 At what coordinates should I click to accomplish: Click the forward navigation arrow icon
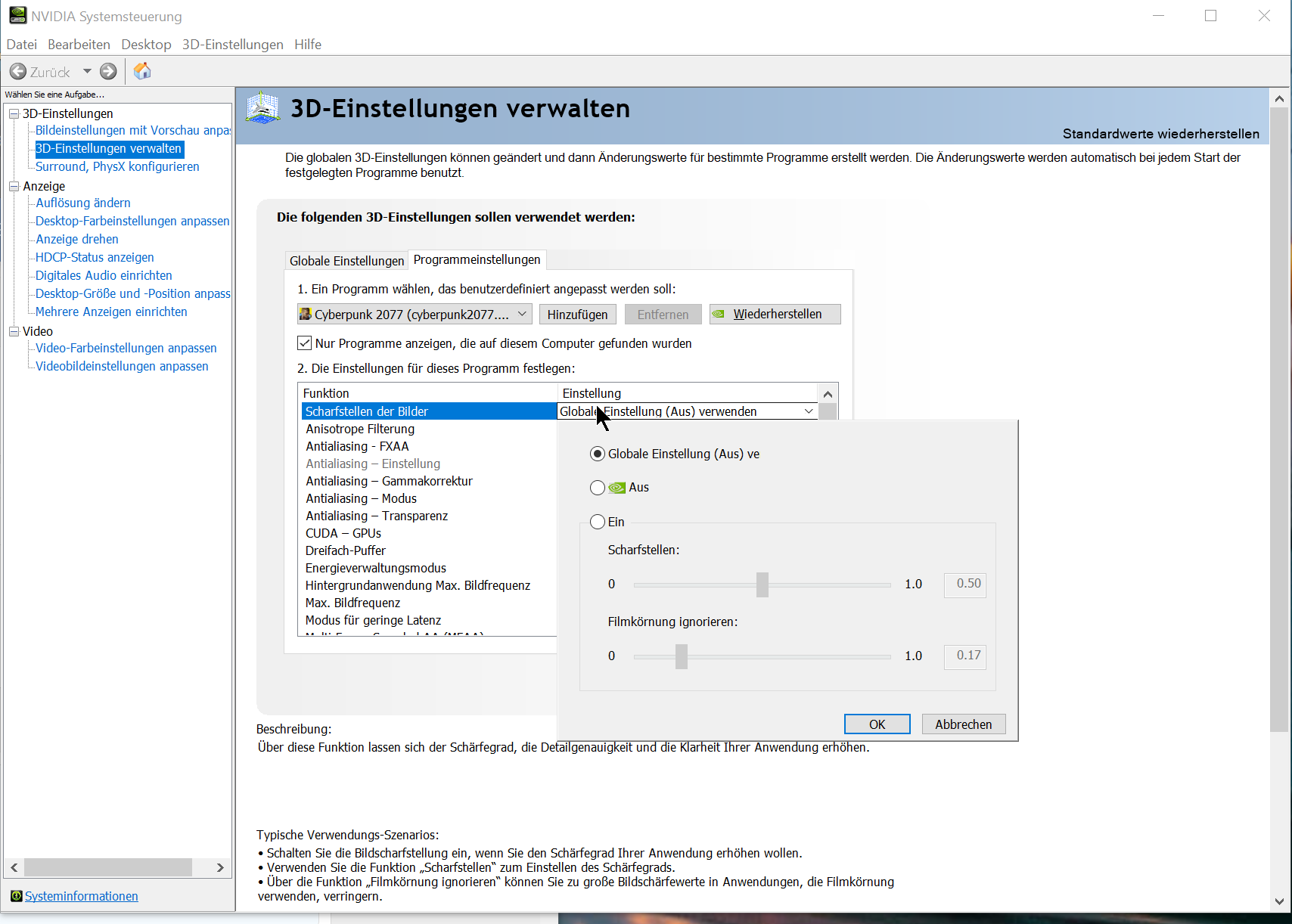pos(108,72)
